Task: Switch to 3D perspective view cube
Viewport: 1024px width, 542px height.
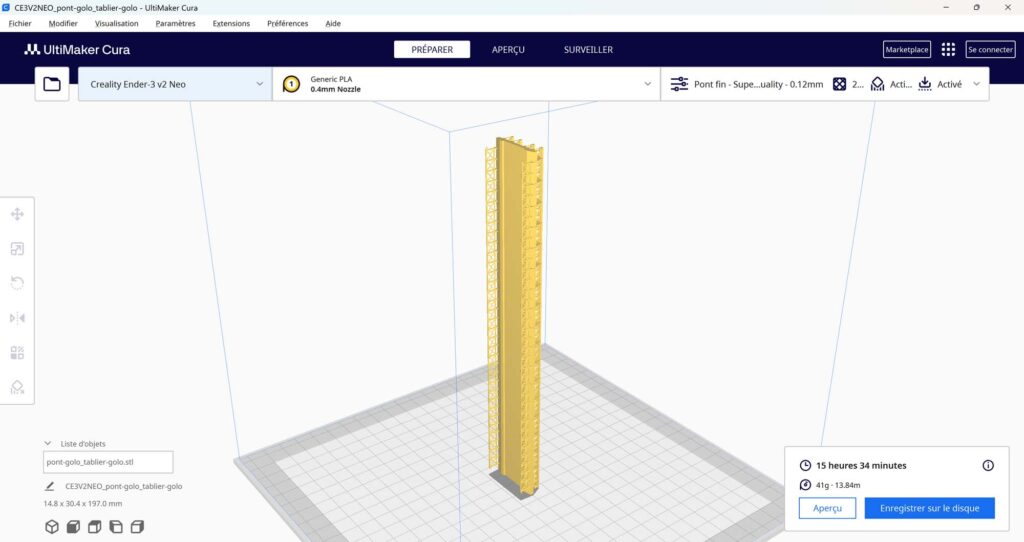Action: click(x=51, y=526)
